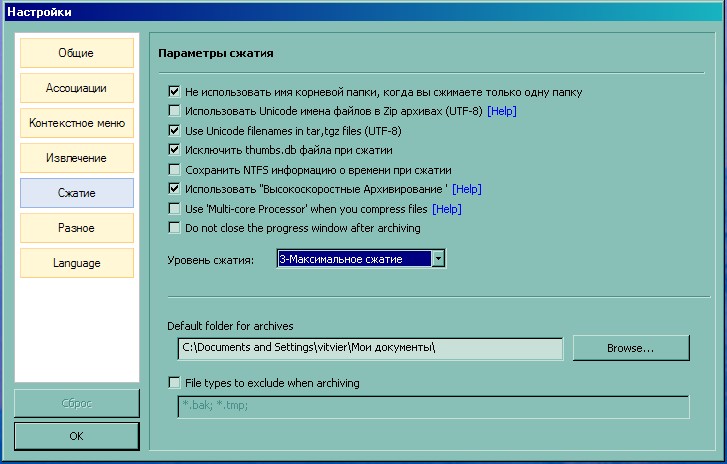The height and width of the screenshot is (464, 727).
Task: Click the Параметры сжатия heading
Action: 216,53
